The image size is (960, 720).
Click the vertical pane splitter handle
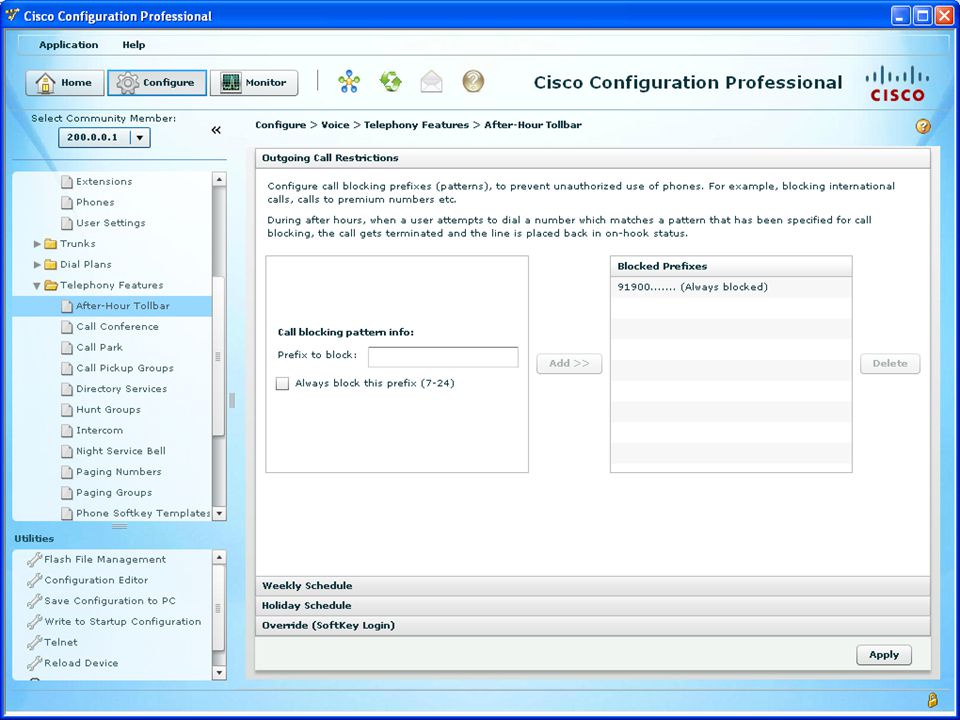232,401
